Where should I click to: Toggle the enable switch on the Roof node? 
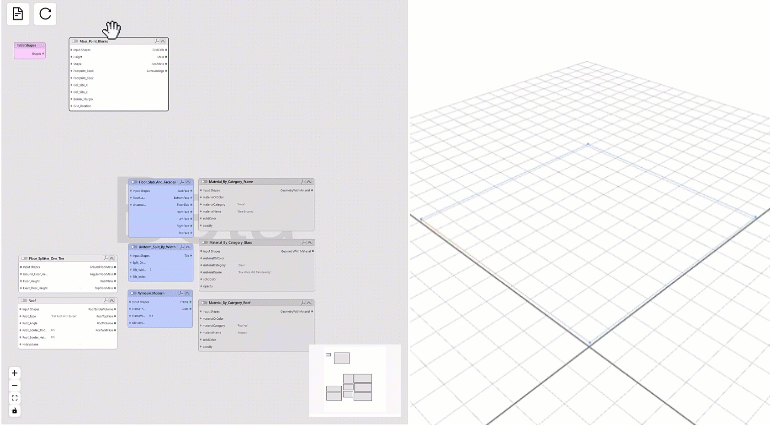point(24,301)
